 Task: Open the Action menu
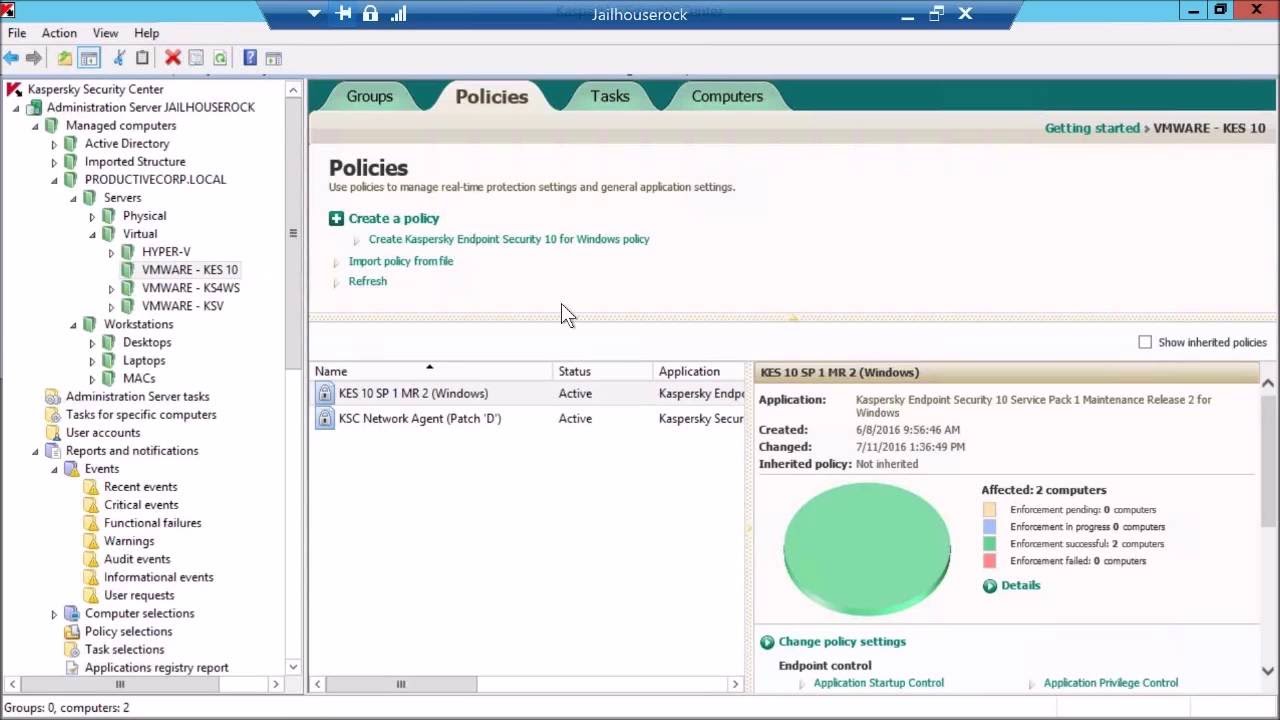(59, 33)
